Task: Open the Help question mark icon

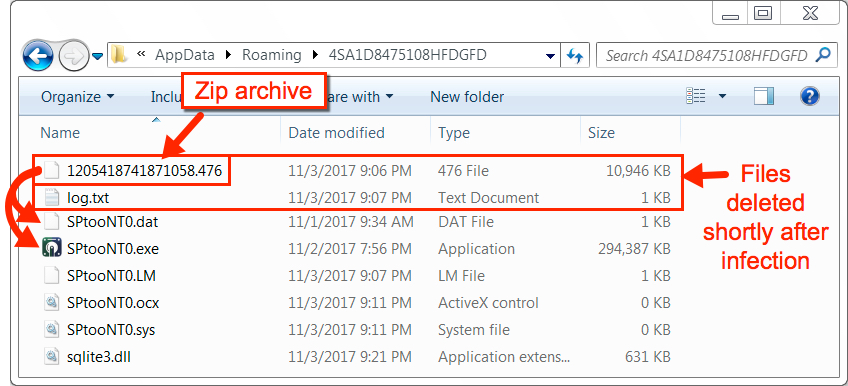Action: coord(809,97)
